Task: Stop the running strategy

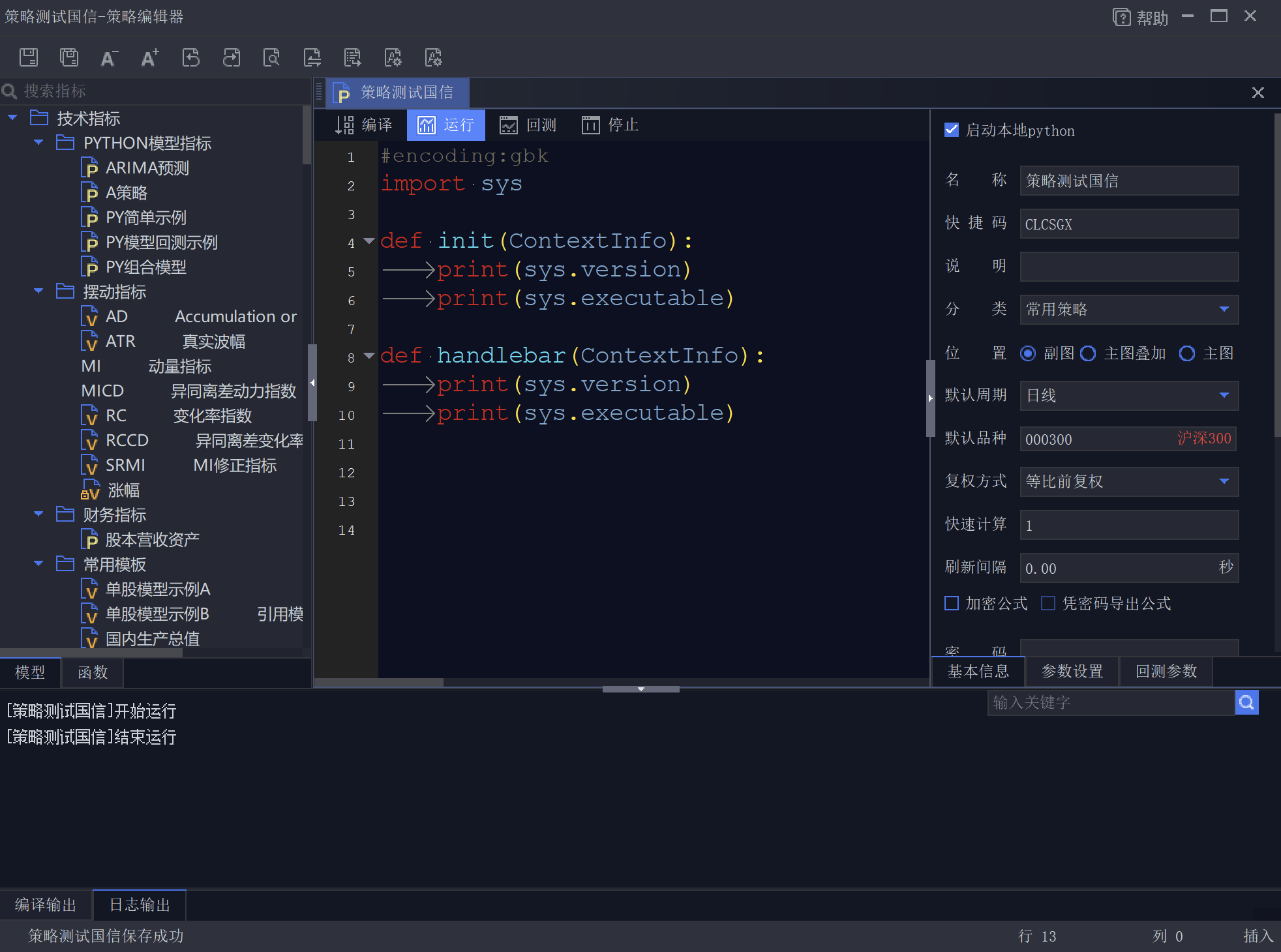Action: pyautogui.click(x=609, y=125)
